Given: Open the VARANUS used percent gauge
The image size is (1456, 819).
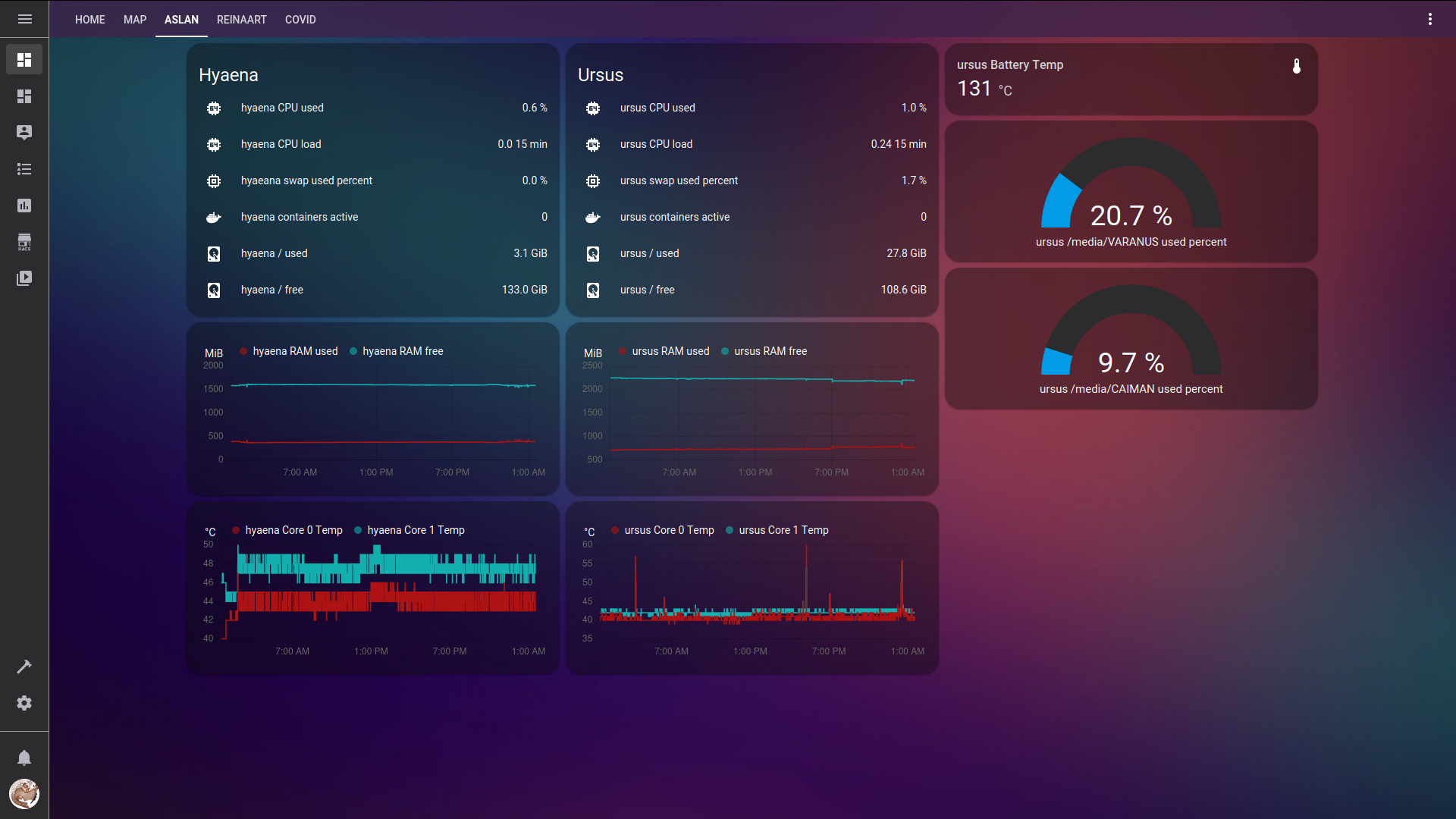Looking at the screenshot, I should (1131, 192).
